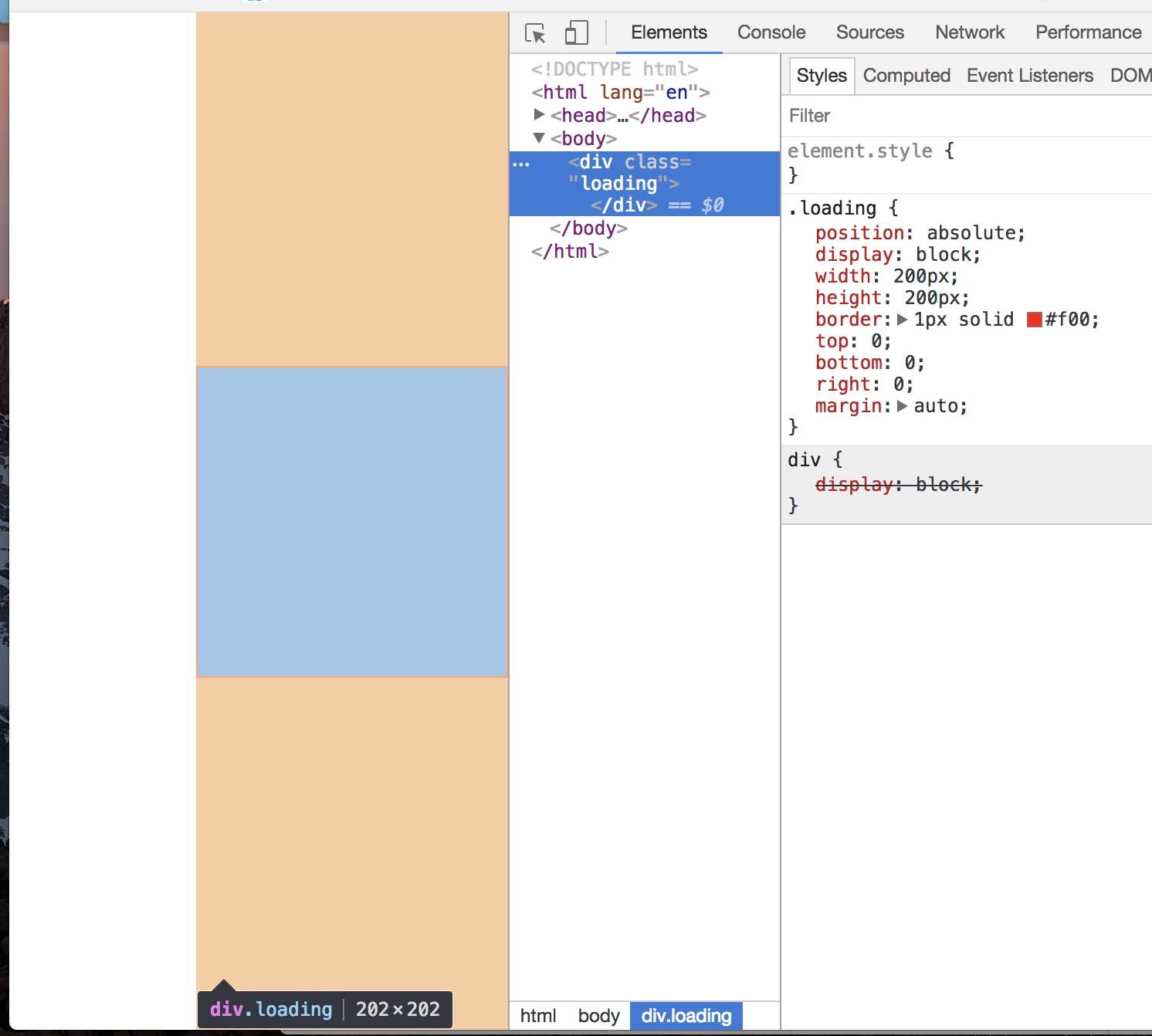
Task: Click the bottom: 0 declaration
Action: click(x=870, y=363)
